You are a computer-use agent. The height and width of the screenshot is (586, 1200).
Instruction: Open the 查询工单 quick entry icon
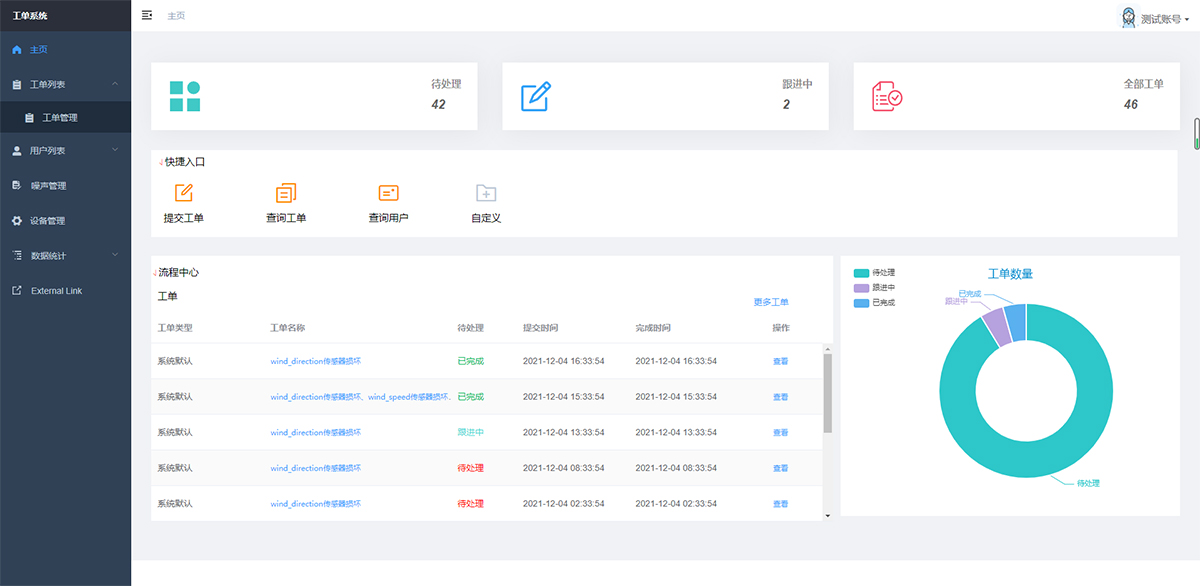286,193
